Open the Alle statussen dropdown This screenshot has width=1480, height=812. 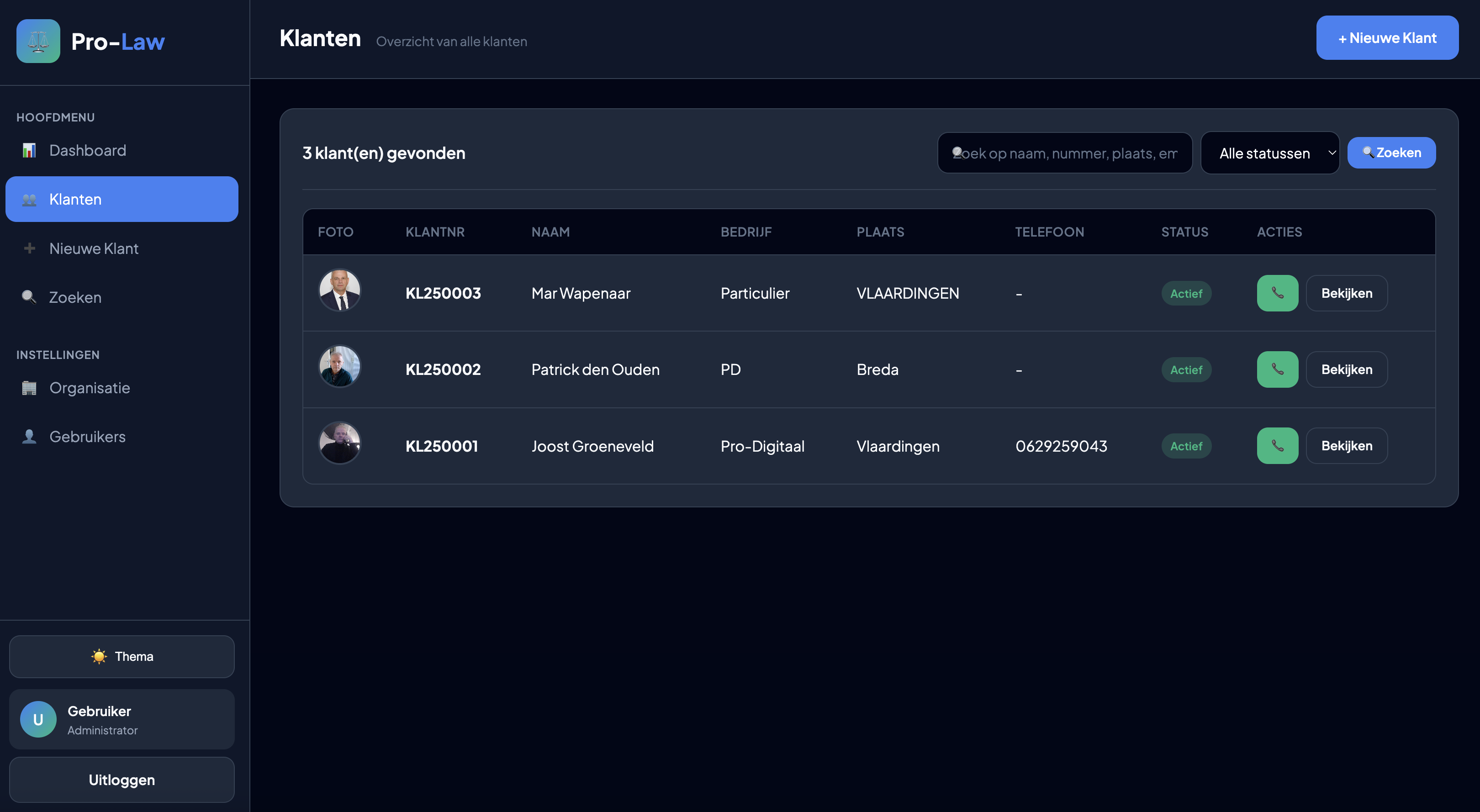pos(1270,153)
